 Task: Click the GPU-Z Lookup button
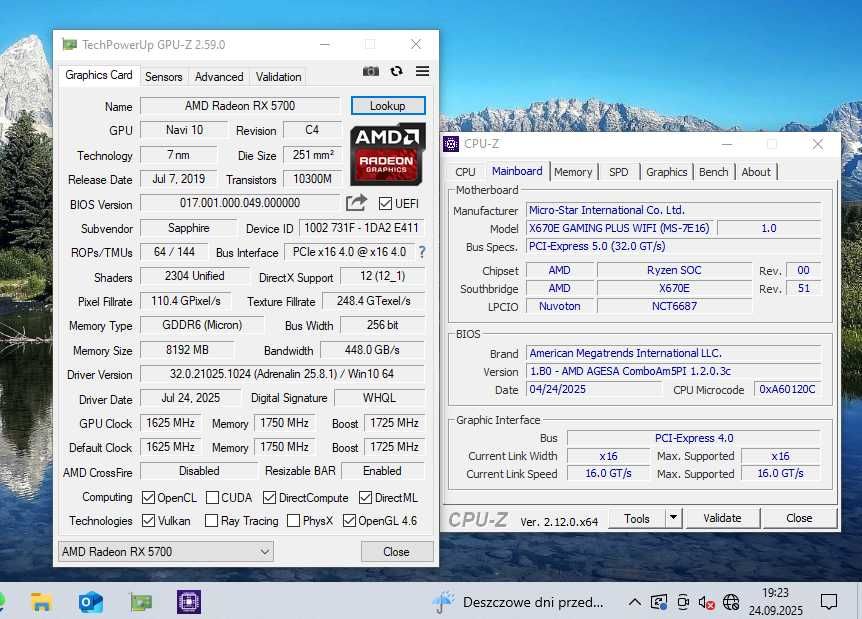[x=388, y=106]
